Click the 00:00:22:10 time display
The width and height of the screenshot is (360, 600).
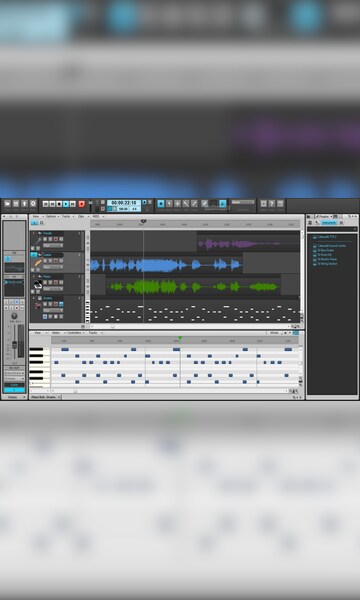[124, 203]
